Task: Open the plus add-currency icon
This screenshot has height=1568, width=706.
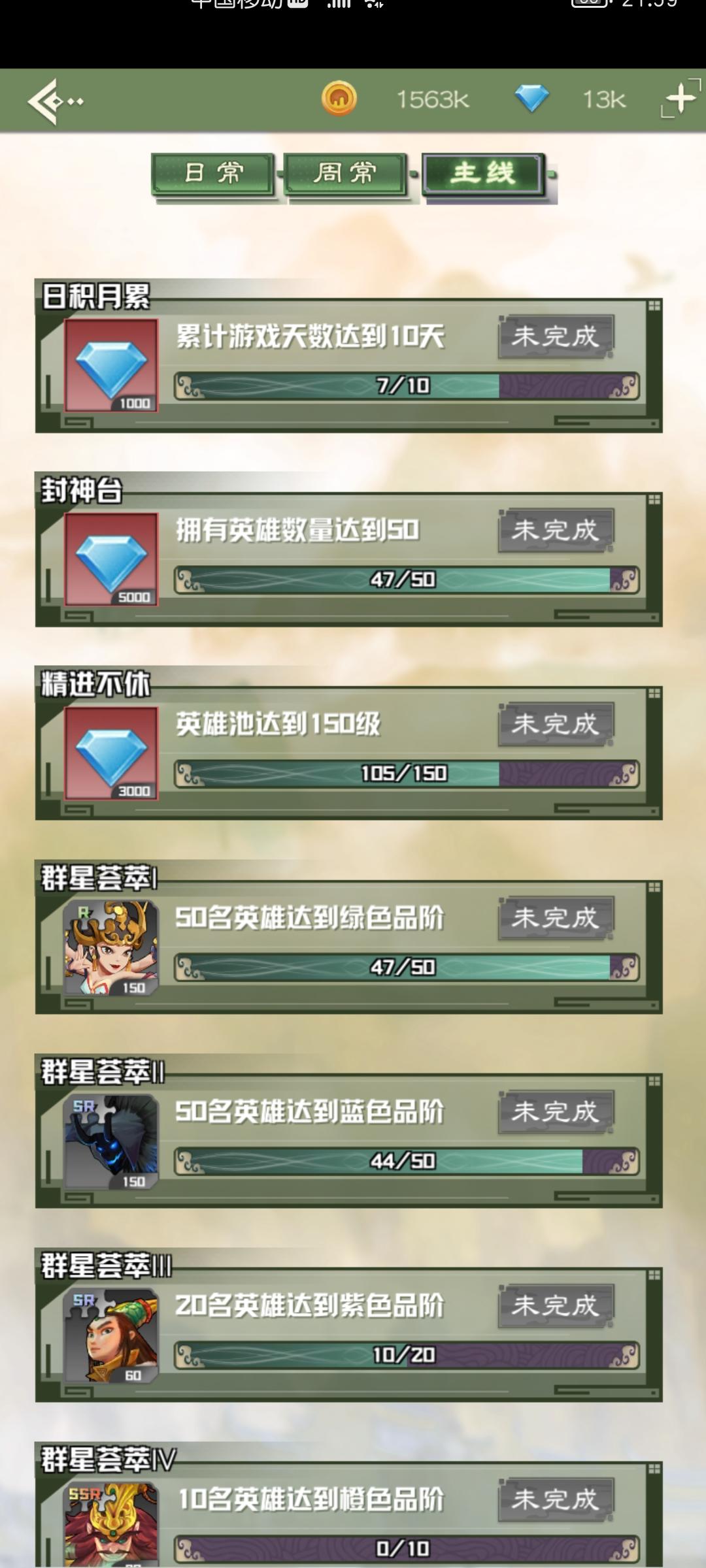Action: pos(681,99)
